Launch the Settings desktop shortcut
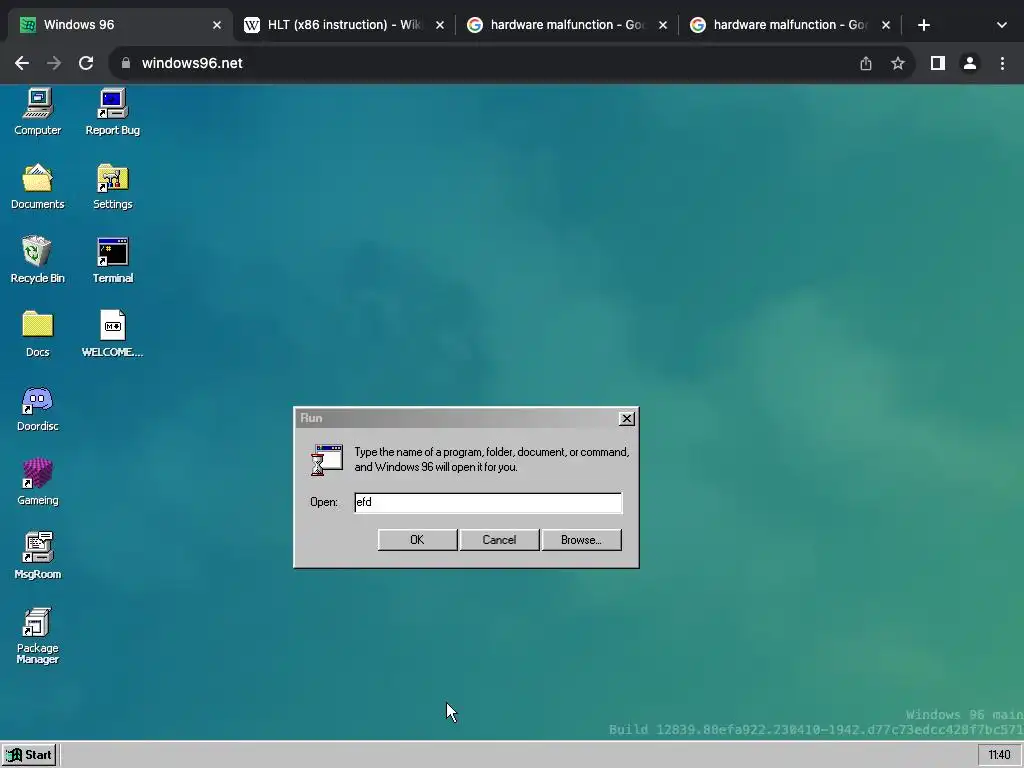The image size is (1024, 768). point(112,186)
